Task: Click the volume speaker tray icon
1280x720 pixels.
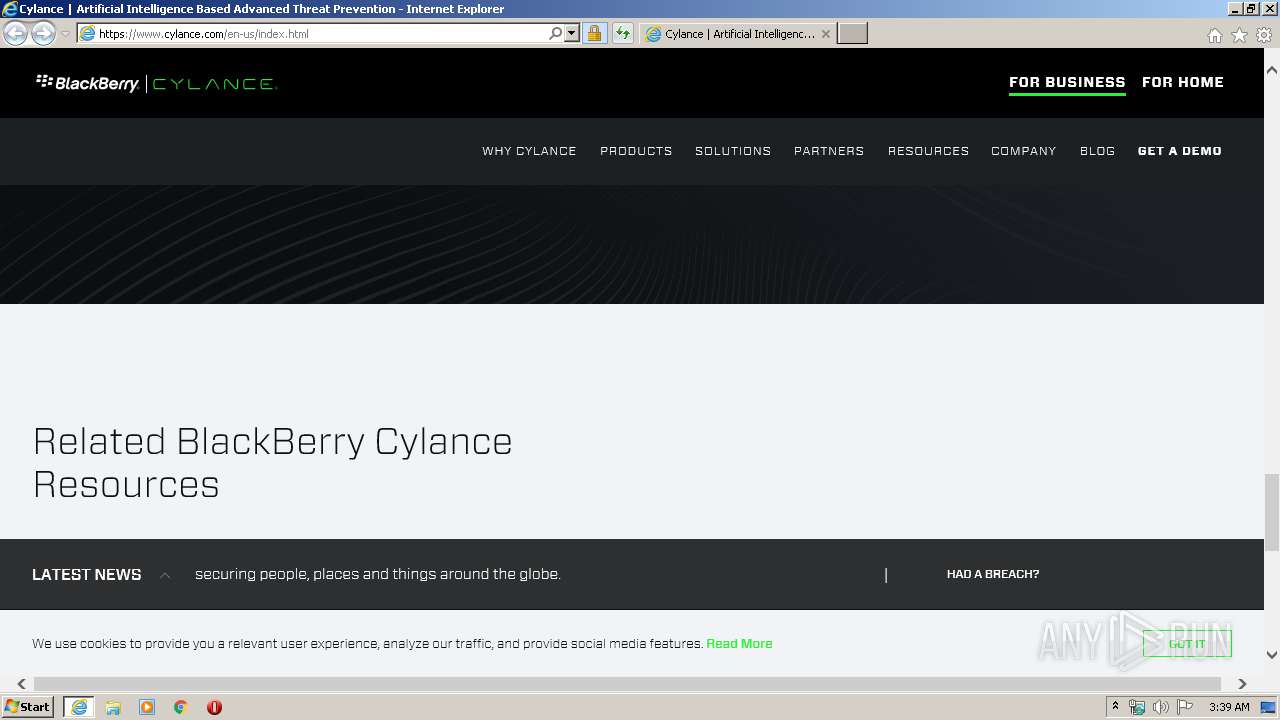Action: click(1160, 707)
